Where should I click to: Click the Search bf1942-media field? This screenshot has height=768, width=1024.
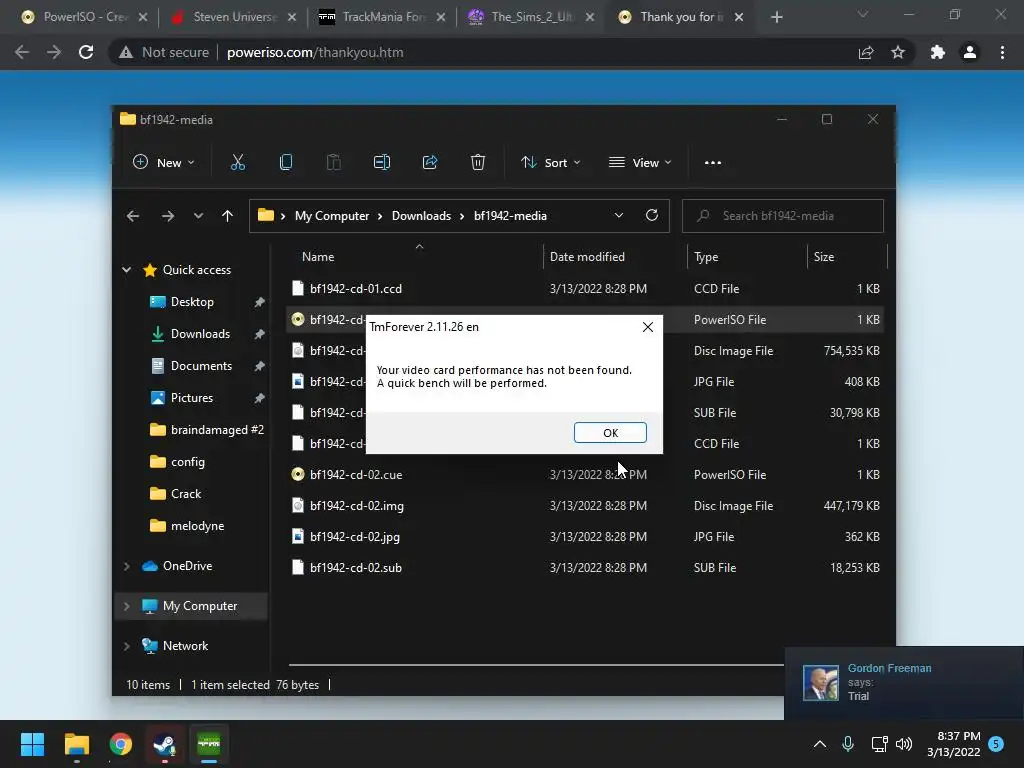[782, 216]
